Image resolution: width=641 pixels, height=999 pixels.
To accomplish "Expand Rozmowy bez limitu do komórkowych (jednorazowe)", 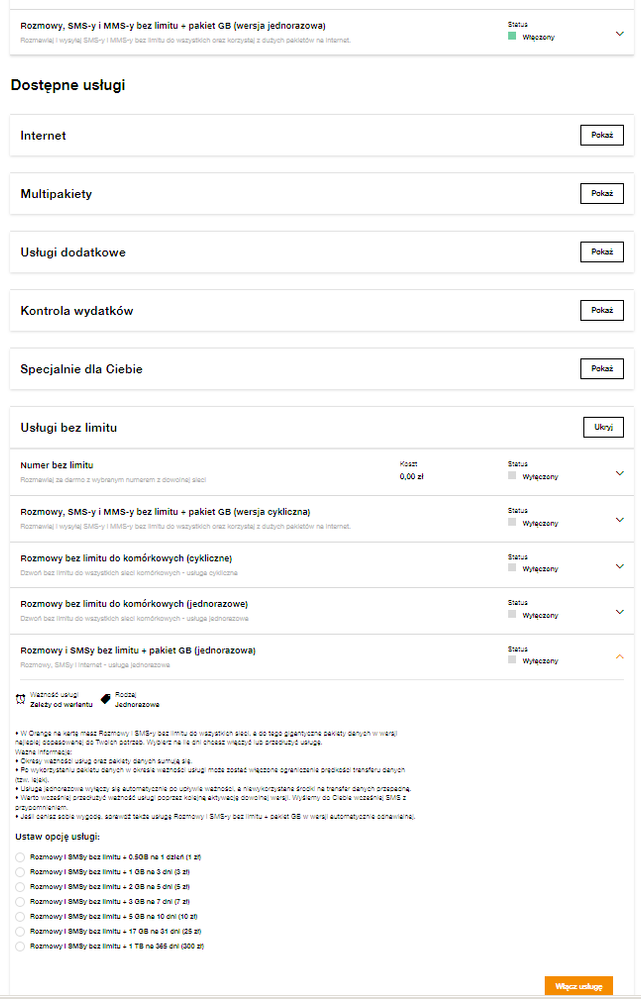I will point(620,611).
